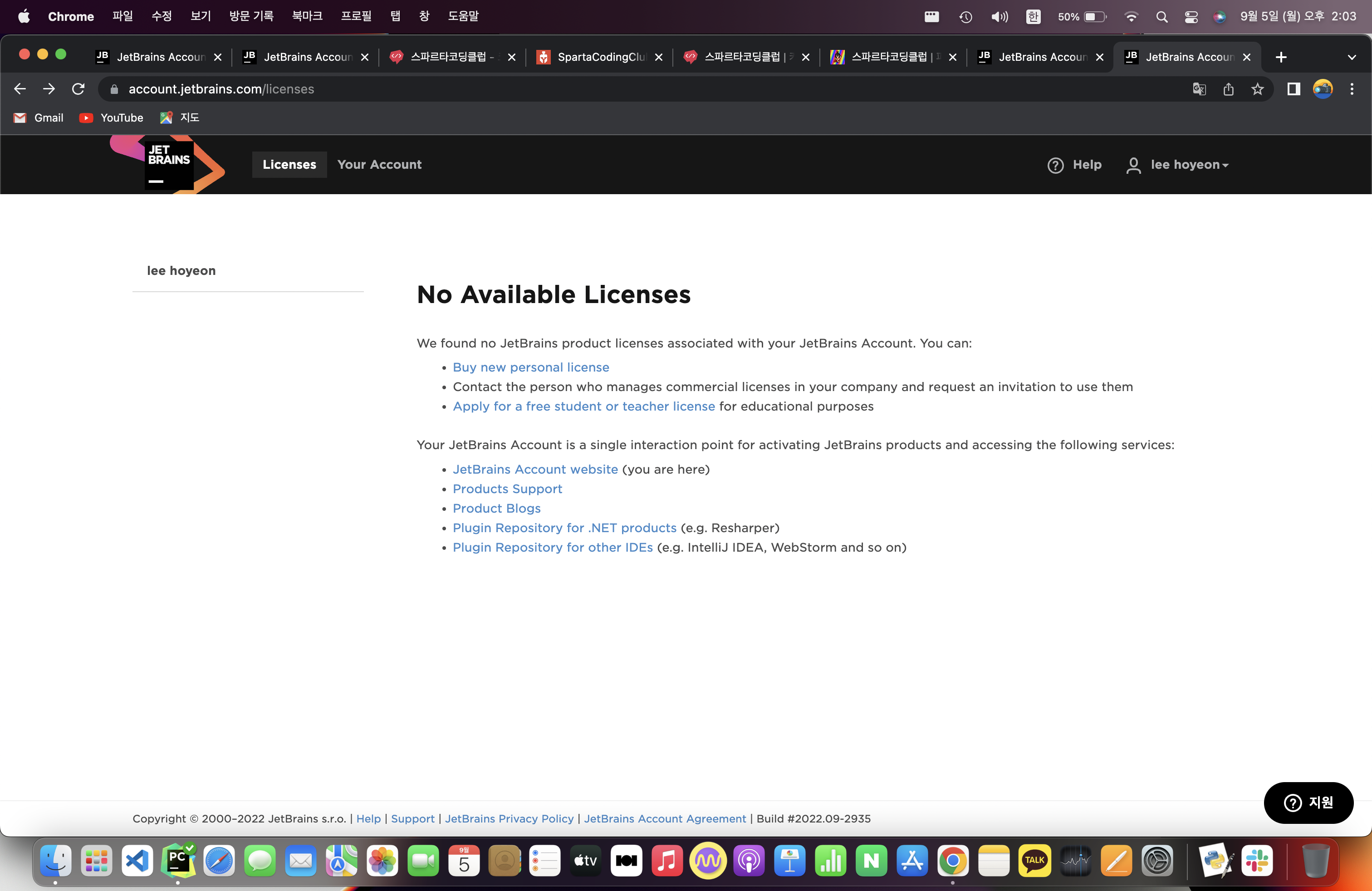This screenshot has height=891, width=1372.
Task: Open Plugin Repository for .NET products link
Action: (564, 528)
